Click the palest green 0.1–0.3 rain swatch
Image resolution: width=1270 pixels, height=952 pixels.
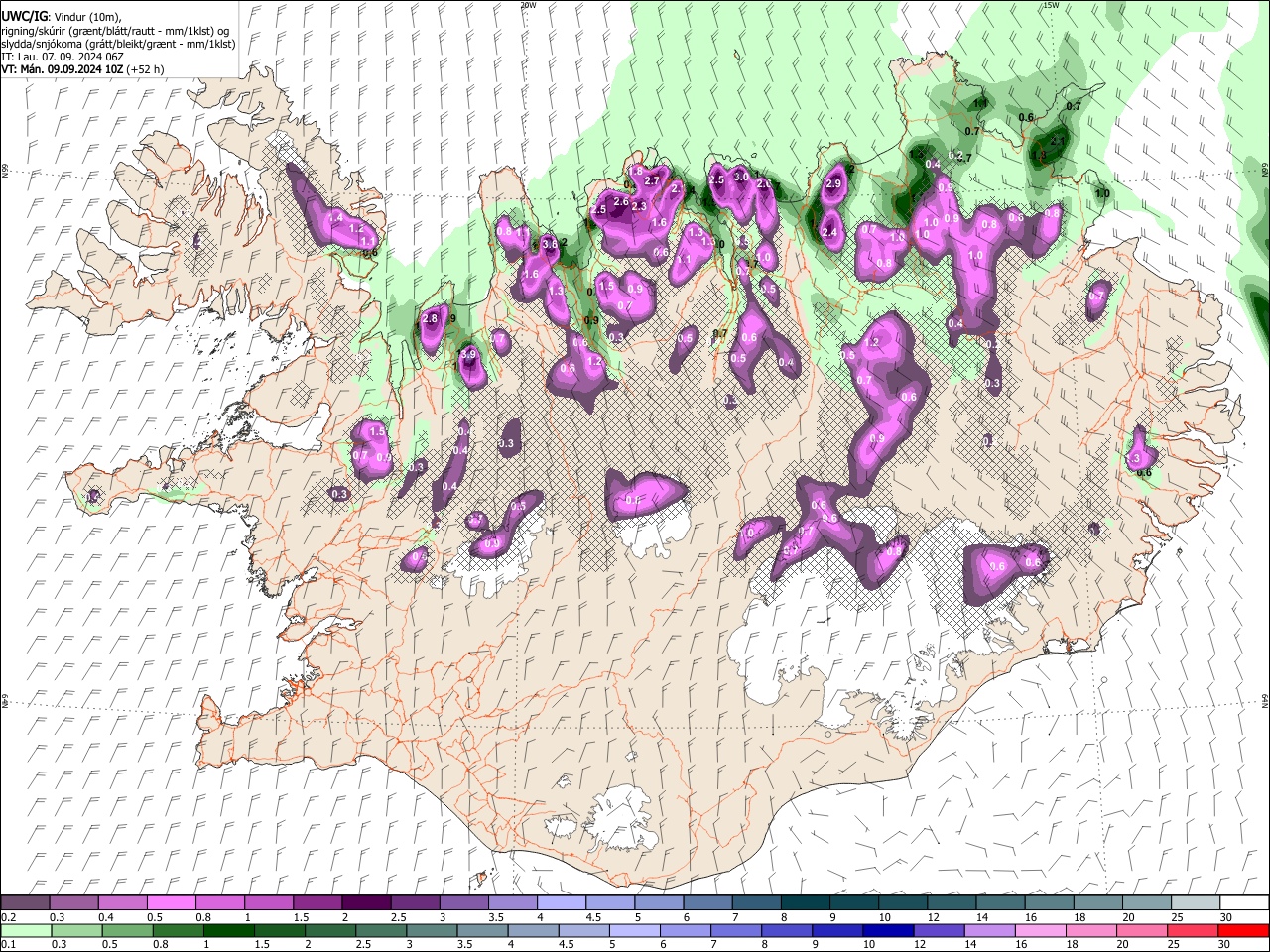(x=26, y=930)
